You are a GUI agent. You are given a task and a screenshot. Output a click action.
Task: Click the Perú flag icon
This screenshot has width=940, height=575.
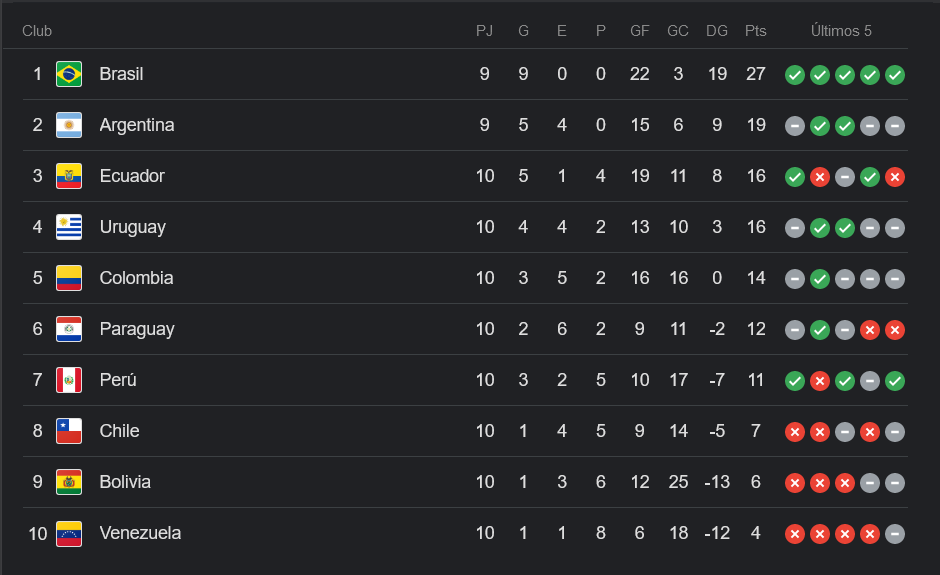coord(69,380)
